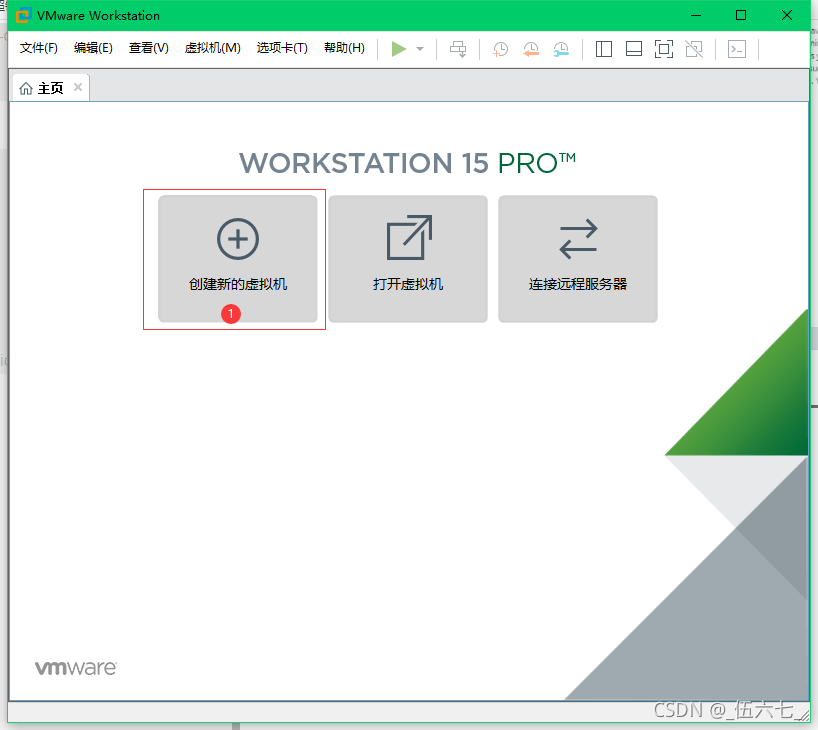Click the Unity mode toolbar icon
The height and width of the screenshot is (730, 818).
click(694, 49)
